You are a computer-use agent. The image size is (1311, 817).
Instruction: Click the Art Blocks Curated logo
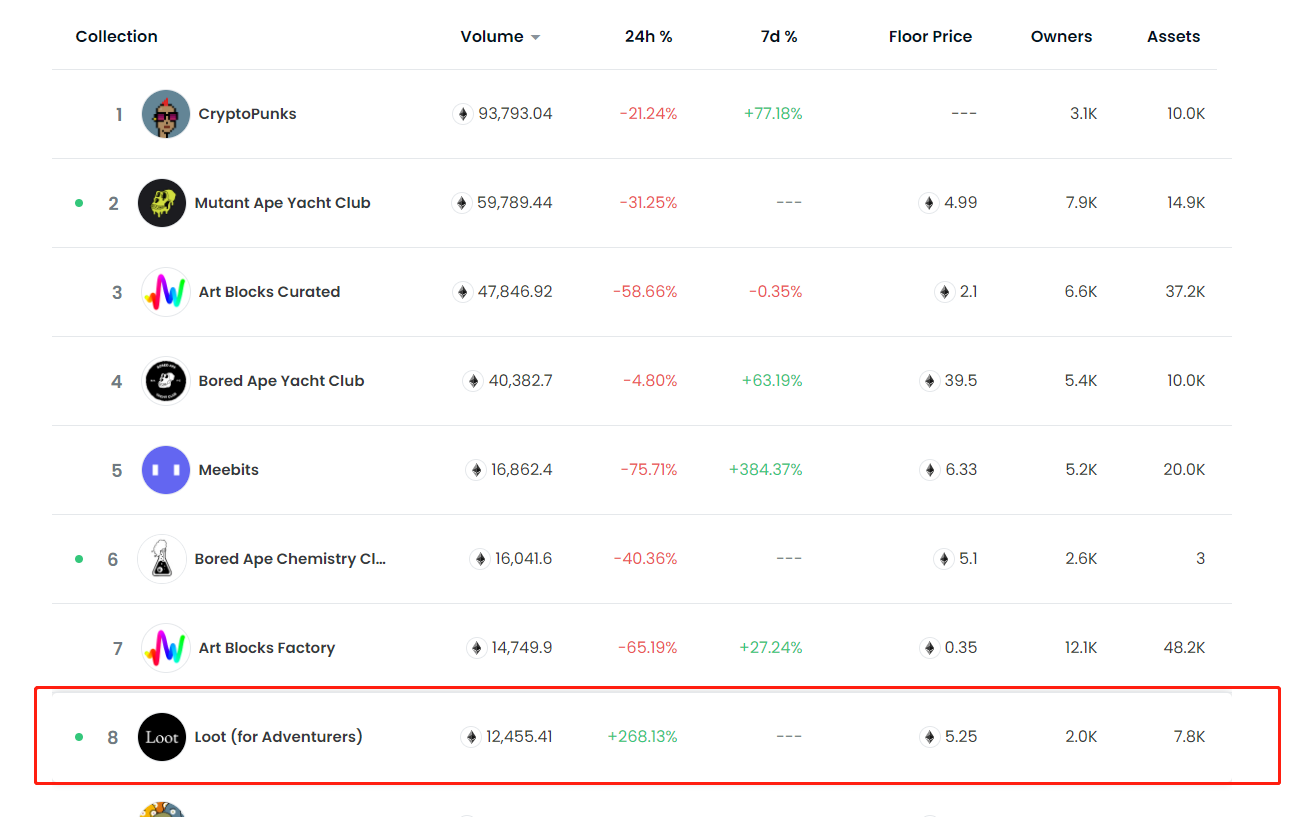point(166,292)
